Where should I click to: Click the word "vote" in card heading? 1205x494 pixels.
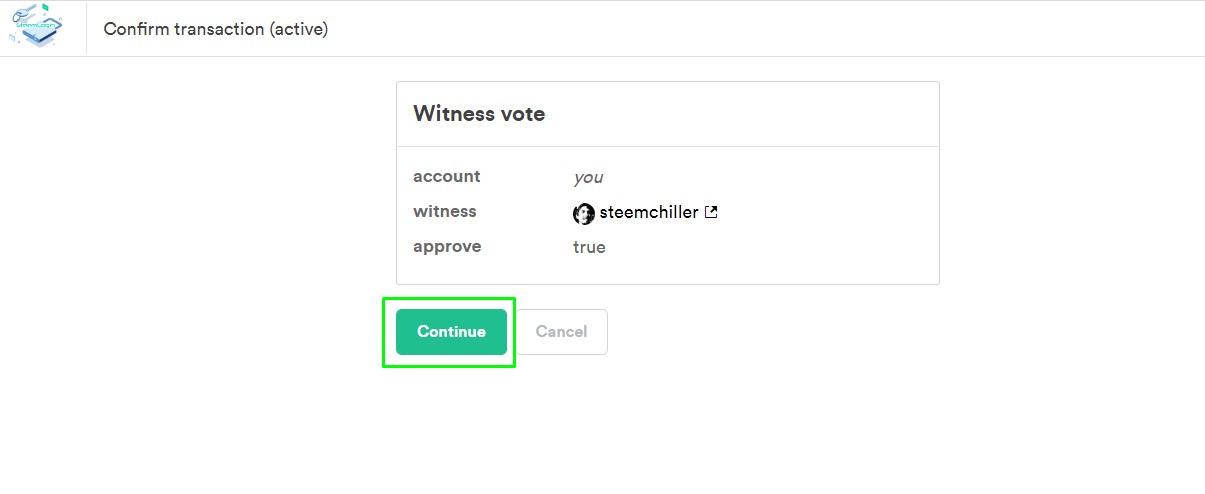(522, 114)
